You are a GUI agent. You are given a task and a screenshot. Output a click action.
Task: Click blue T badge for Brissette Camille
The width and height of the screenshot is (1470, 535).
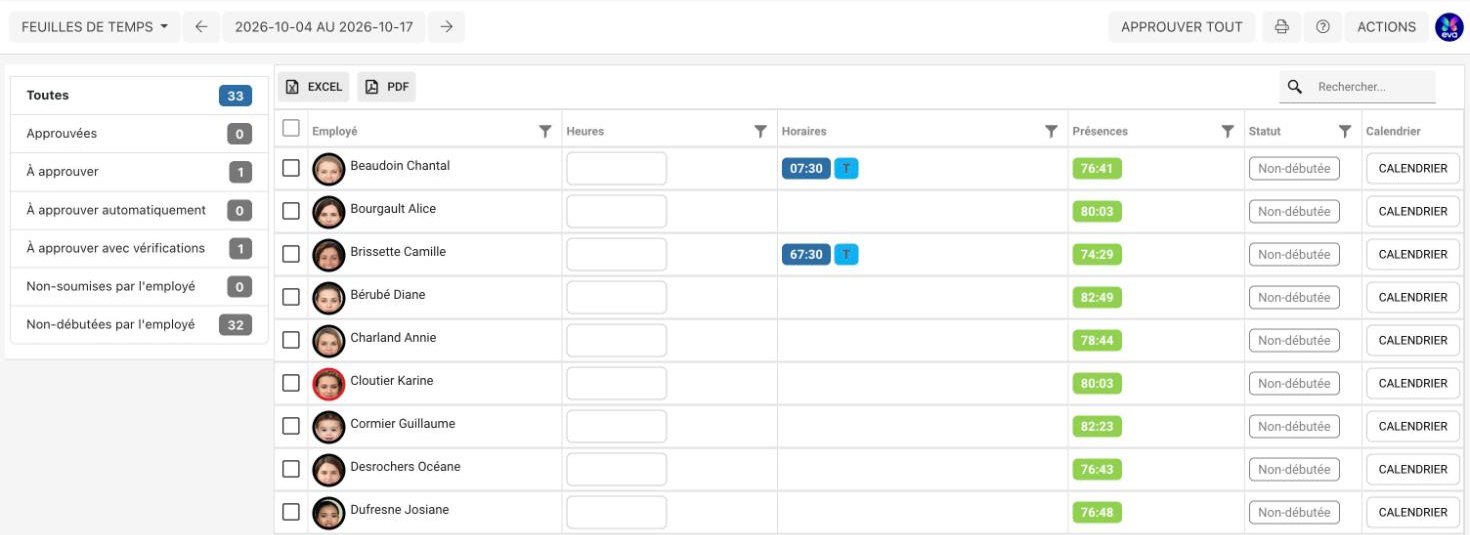(846, 254)
